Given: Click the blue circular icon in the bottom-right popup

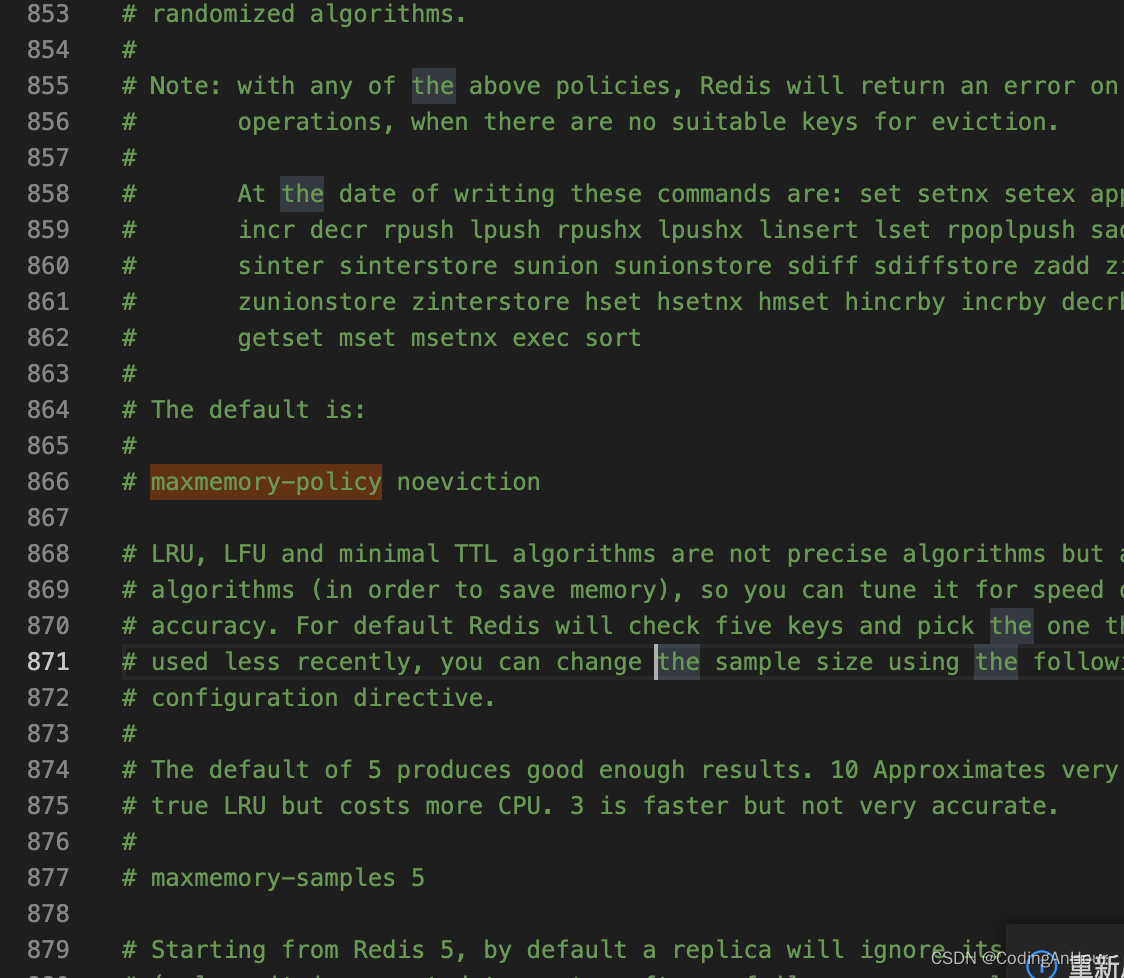Looking at the screenshot, I should (x=1040, y=965).
